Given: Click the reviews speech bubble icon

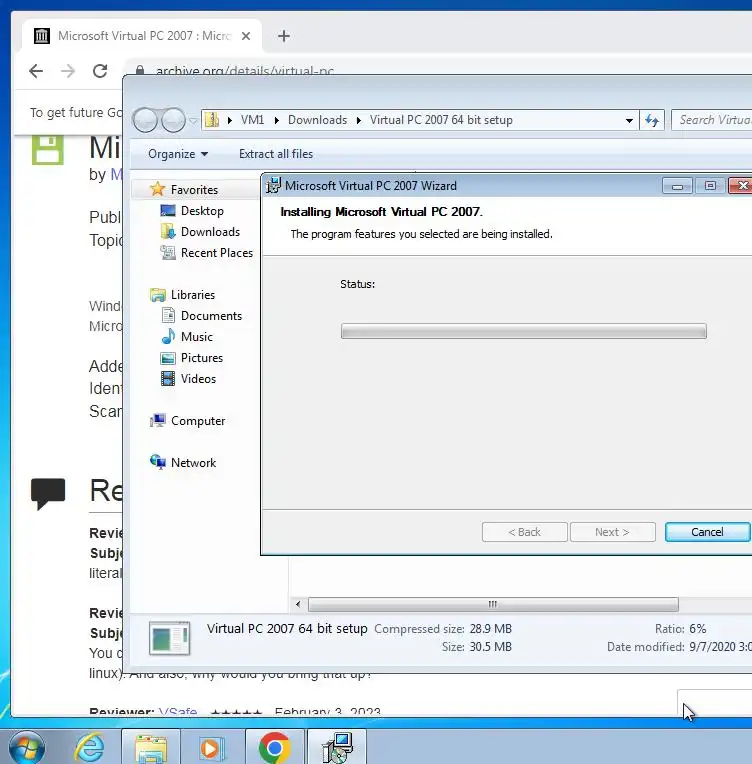Looking at the screenshot, I should pos(48,493).
